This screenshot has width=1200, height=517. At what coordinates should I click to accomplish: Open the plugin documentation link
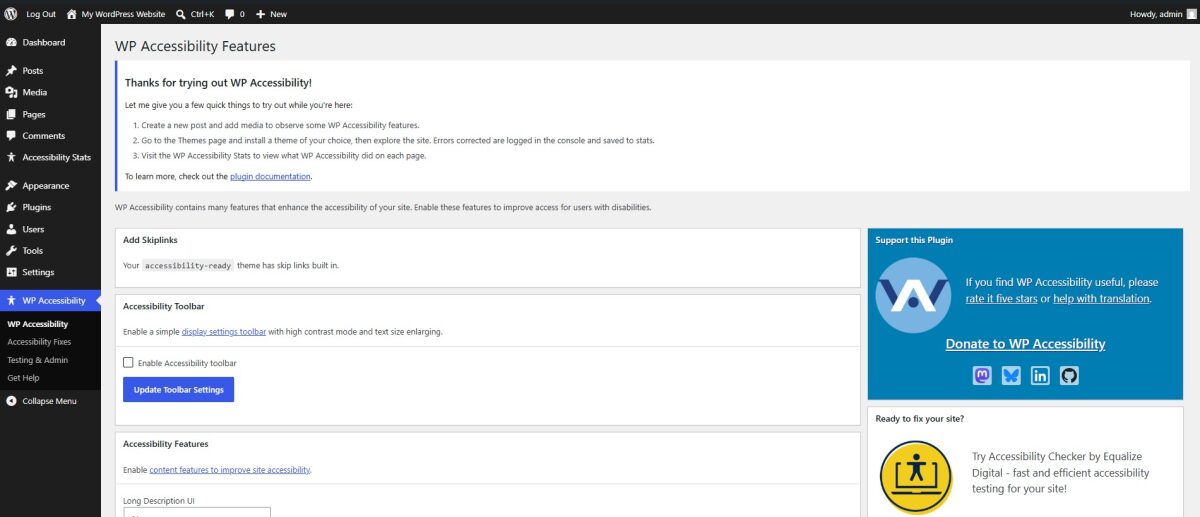pyautogui.click(x=270, y=176)
